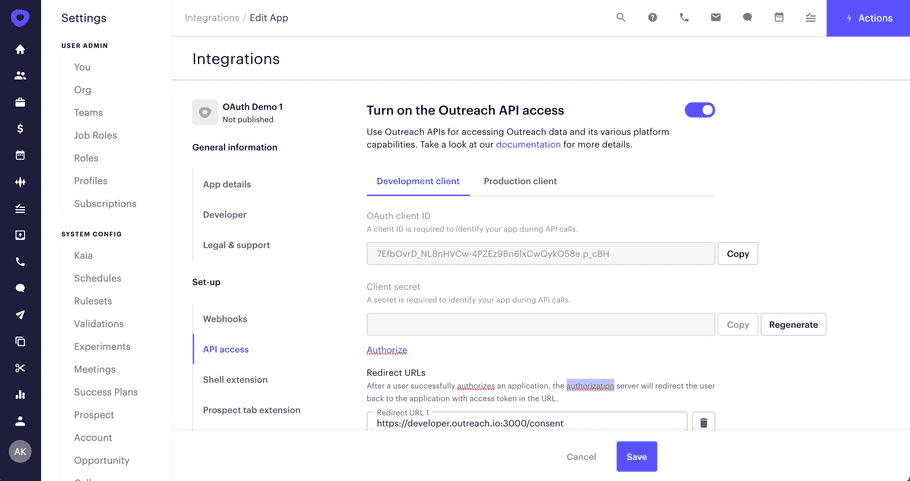This screenshot has height=481, width=910.
Task: Open Snippets scissors icon in left sidebar
Action: 20,368
